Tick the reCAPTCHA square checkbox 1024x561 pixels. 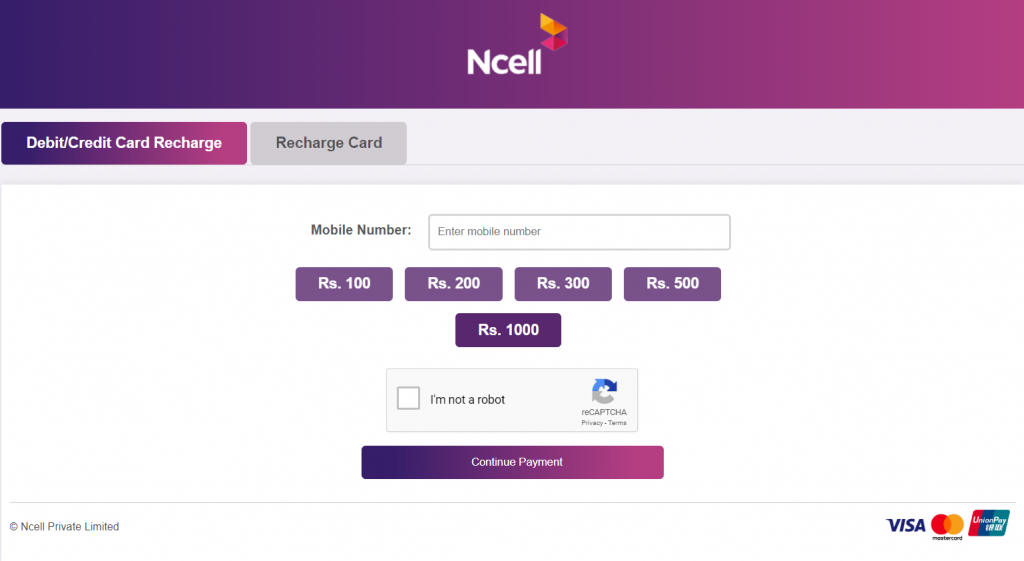[408, 399]
